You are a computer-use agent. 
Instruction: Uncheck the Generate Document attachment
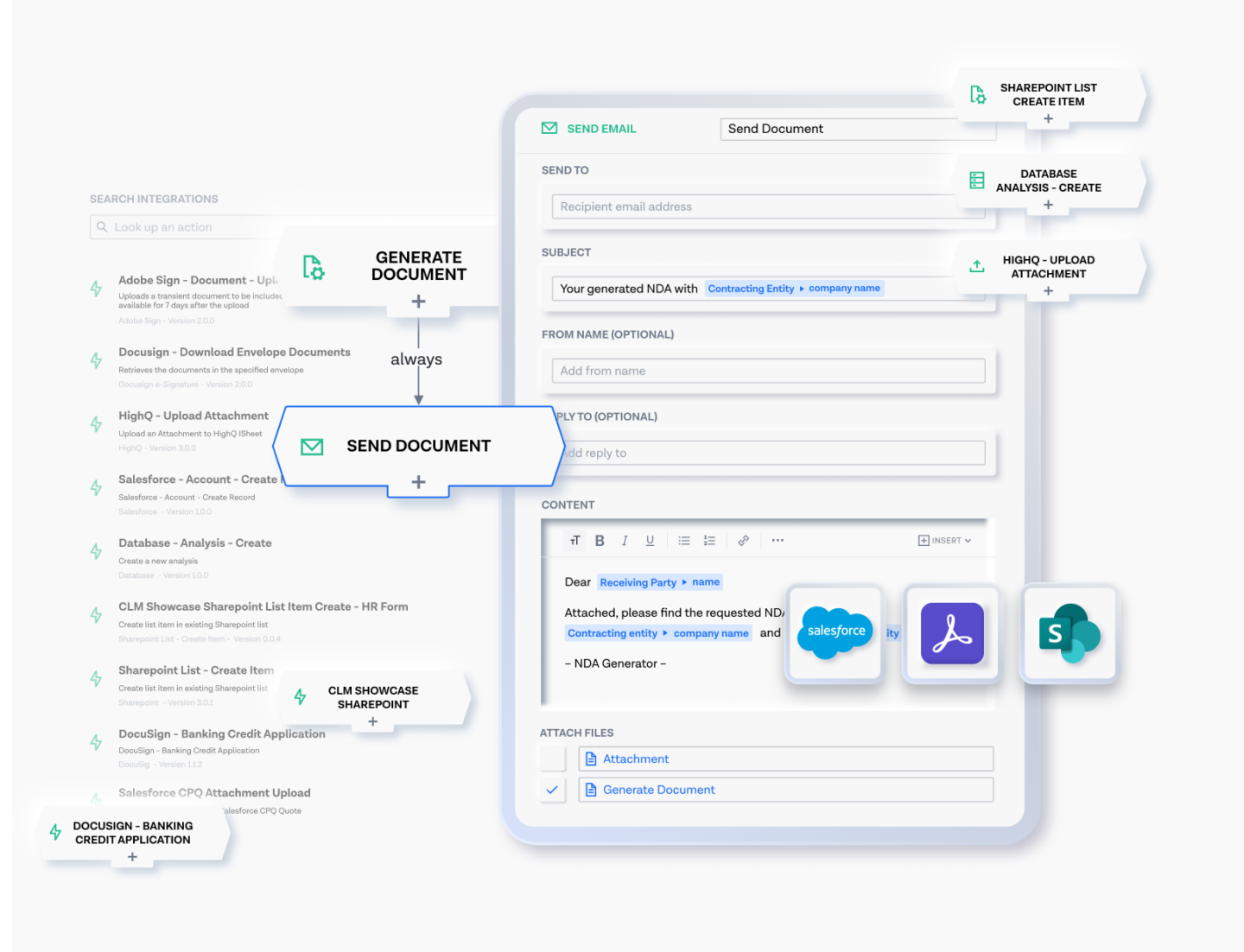[x=553, y=789]
